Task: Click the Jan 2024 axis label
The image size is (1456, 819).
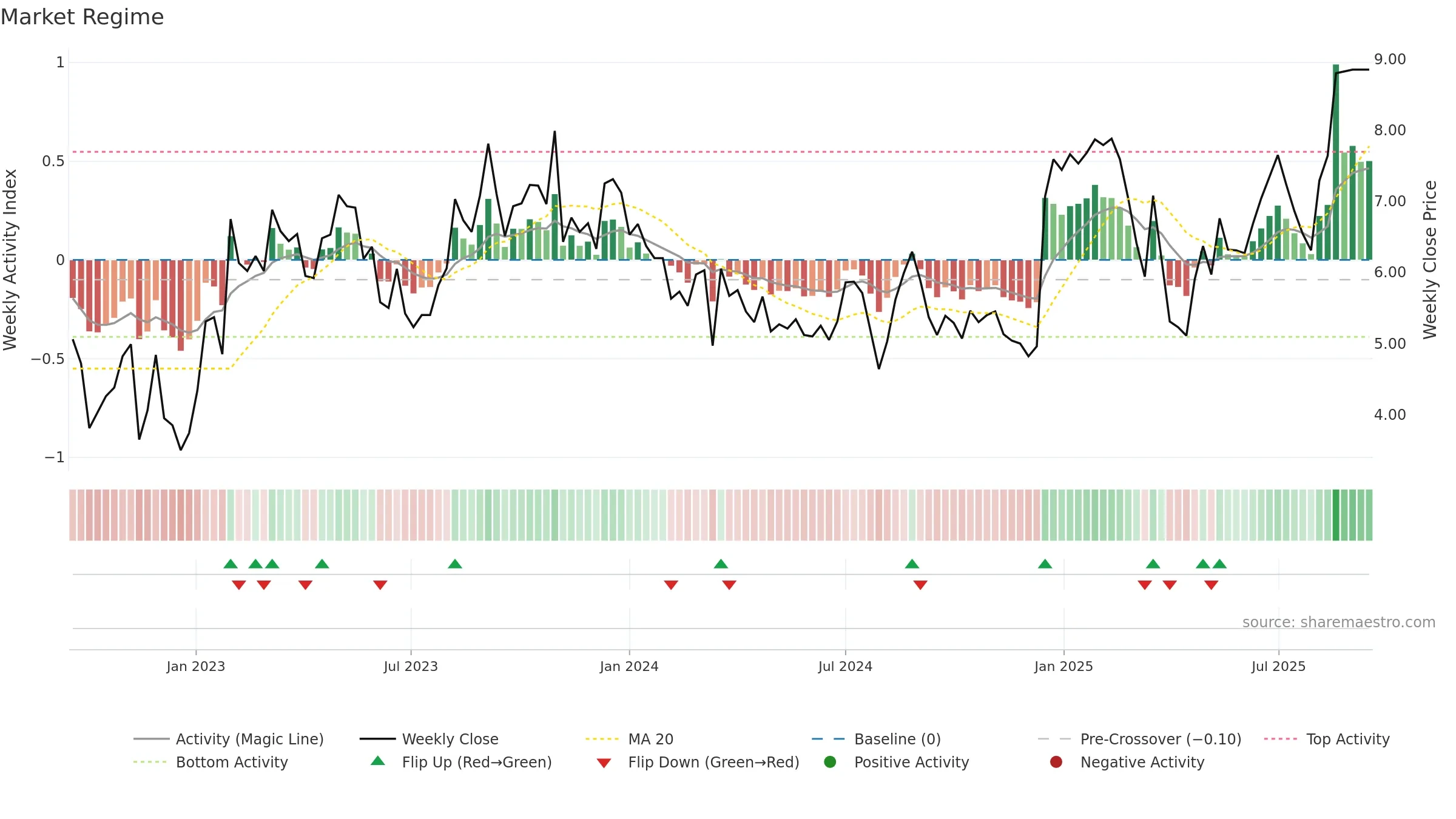Action: [629, 666]
